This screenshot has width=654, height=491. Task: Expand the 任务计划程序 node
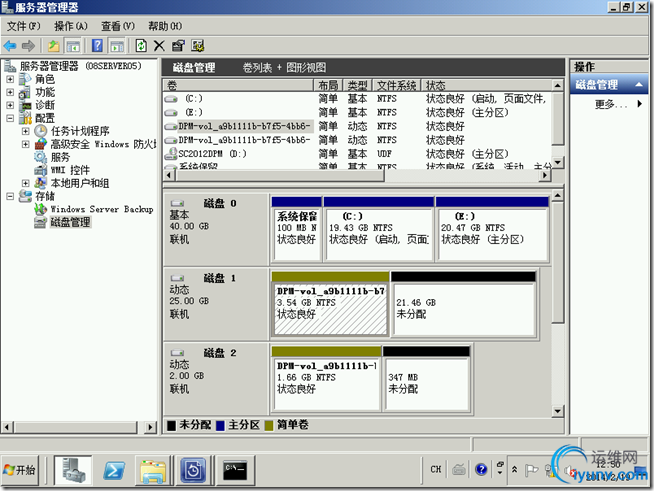[x=25, y=131]
